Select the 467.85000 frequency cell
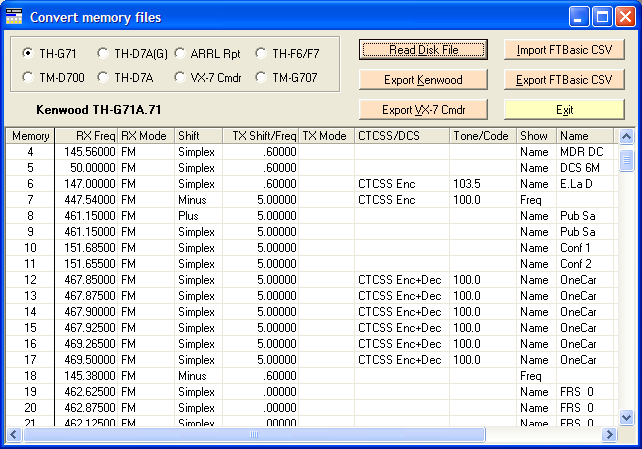Image resolution: width=642 pixels, height=449 pixels. [86, 280]
